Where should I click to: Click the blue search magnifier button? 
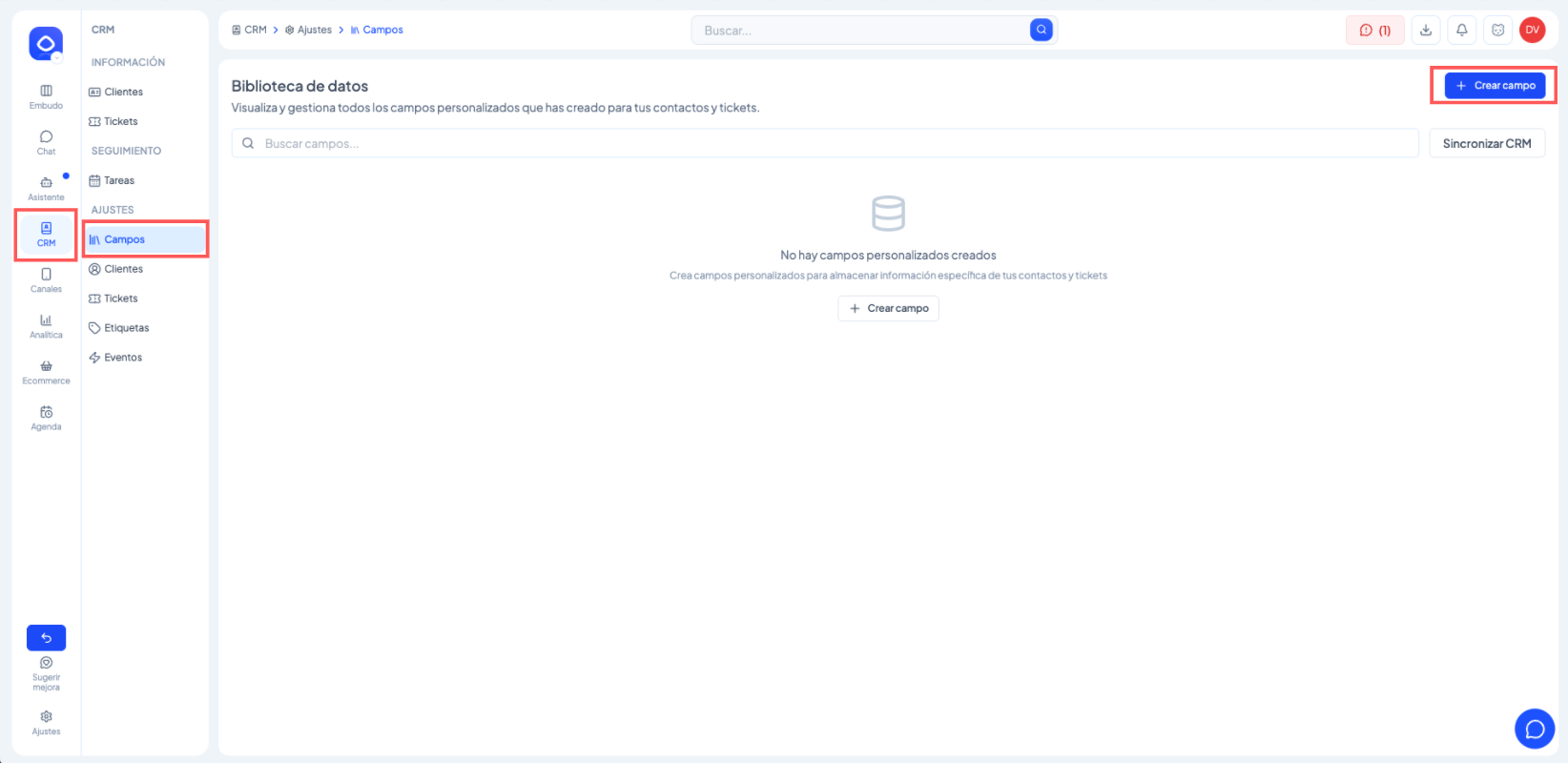1042,31
